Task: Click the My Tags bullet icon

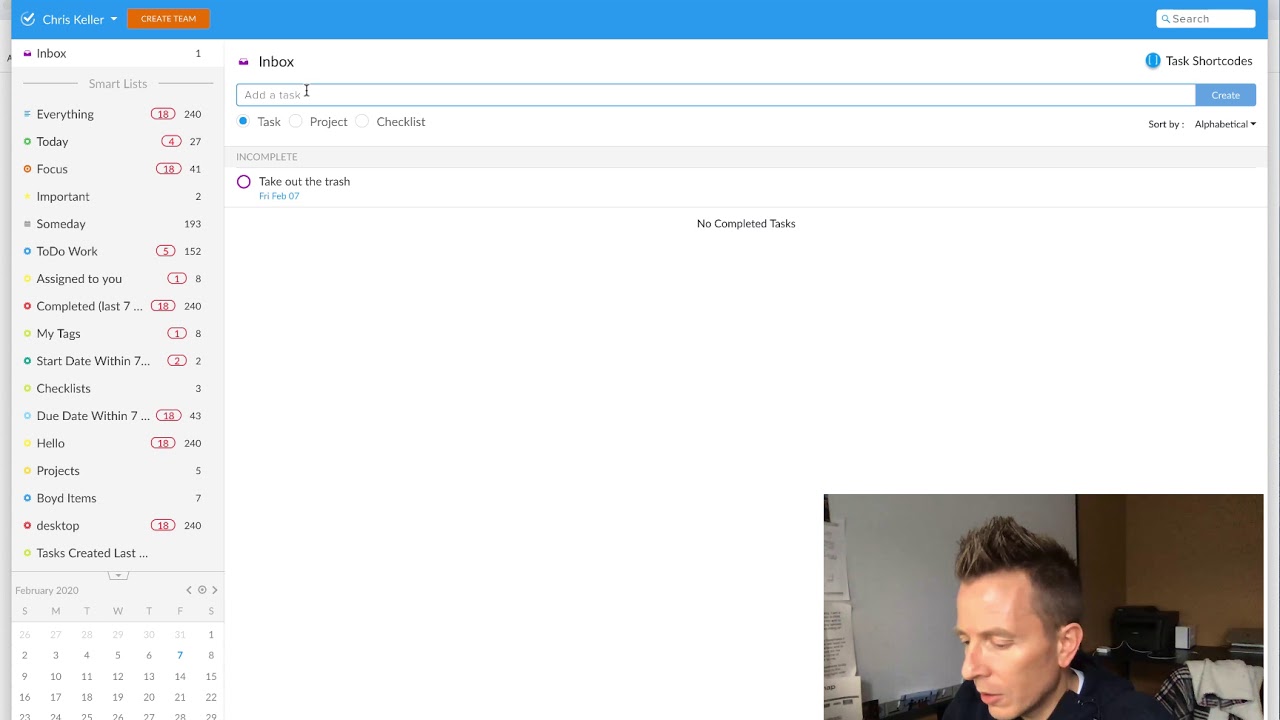Action: tap(27, 333)
